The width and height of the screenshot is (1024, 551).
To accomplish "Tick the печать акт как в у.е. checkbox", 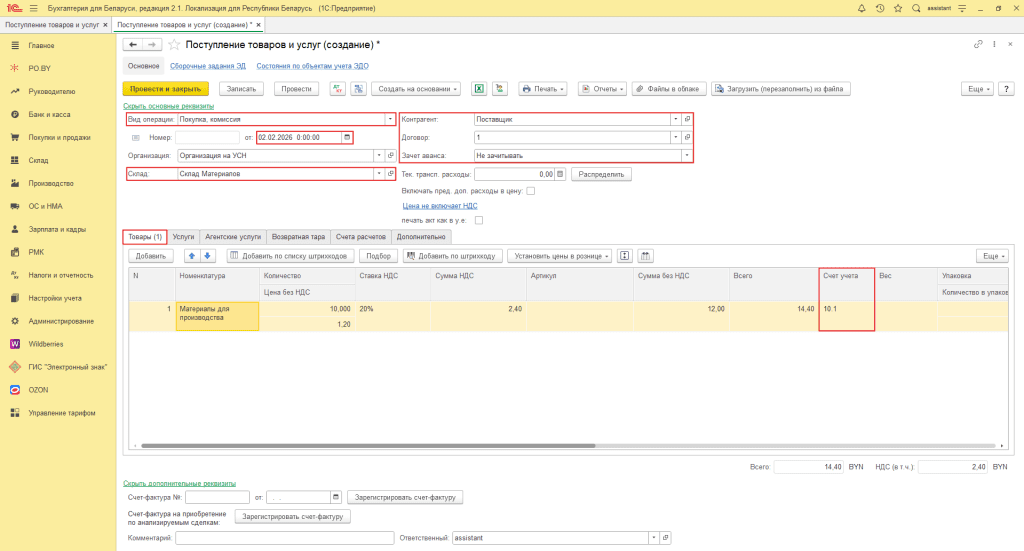I will [x=480, y=220].
